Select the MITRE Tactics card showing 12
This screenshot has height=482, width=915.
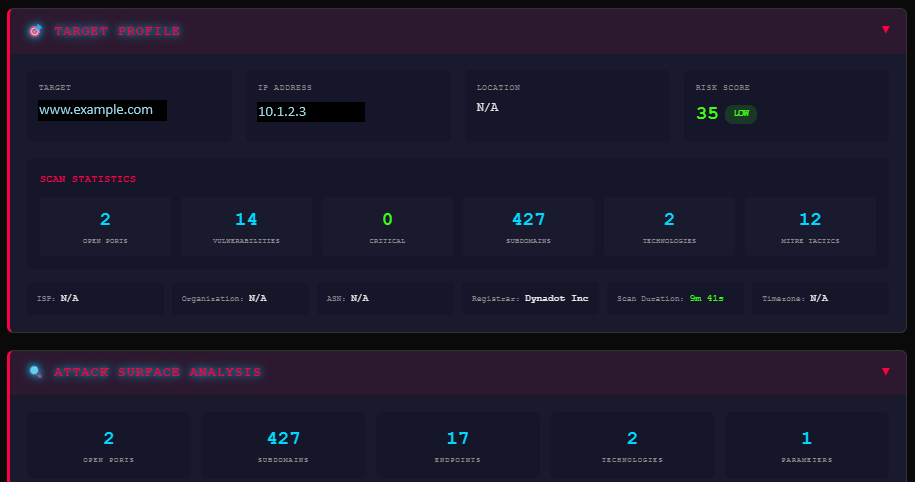point(810,227)
